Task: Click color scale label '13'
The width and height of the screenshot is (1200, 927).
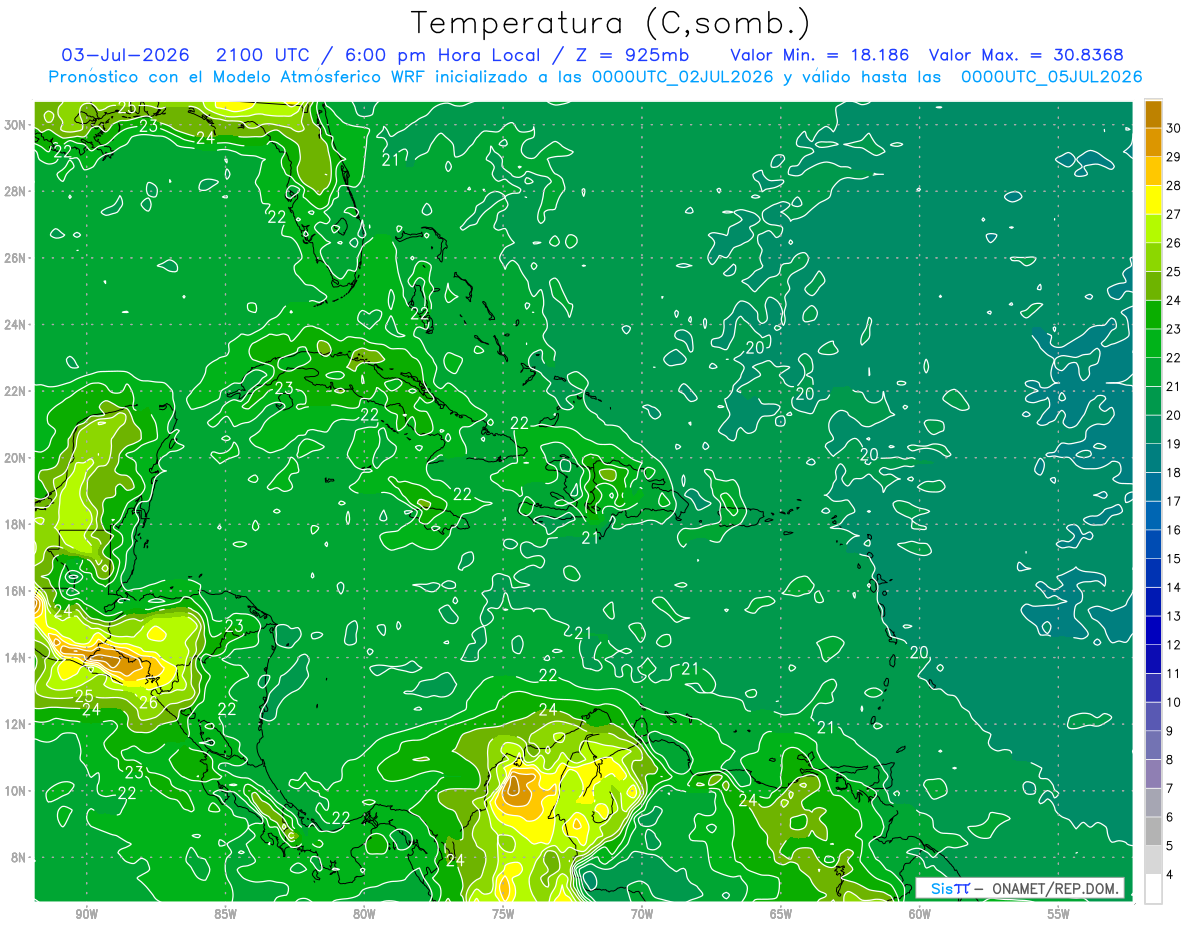Action: (x=1173, y=616)
